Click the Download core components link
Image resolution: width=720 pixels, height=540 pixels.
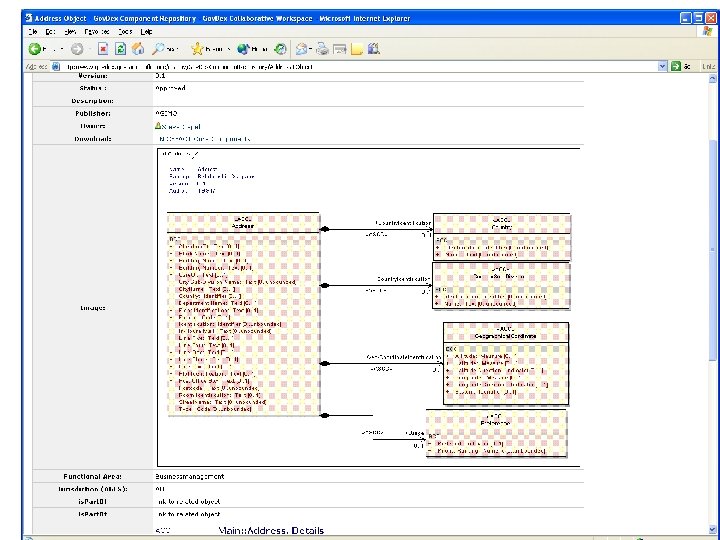pos(203,139)
